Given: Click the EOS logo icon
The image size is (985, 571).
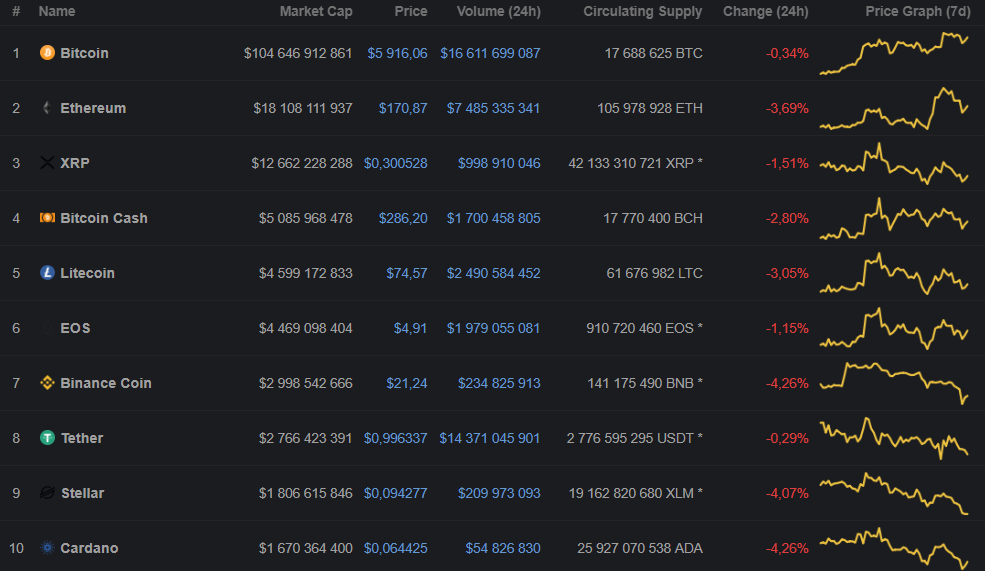Looking at the screenshot, I should coord(47,328).
